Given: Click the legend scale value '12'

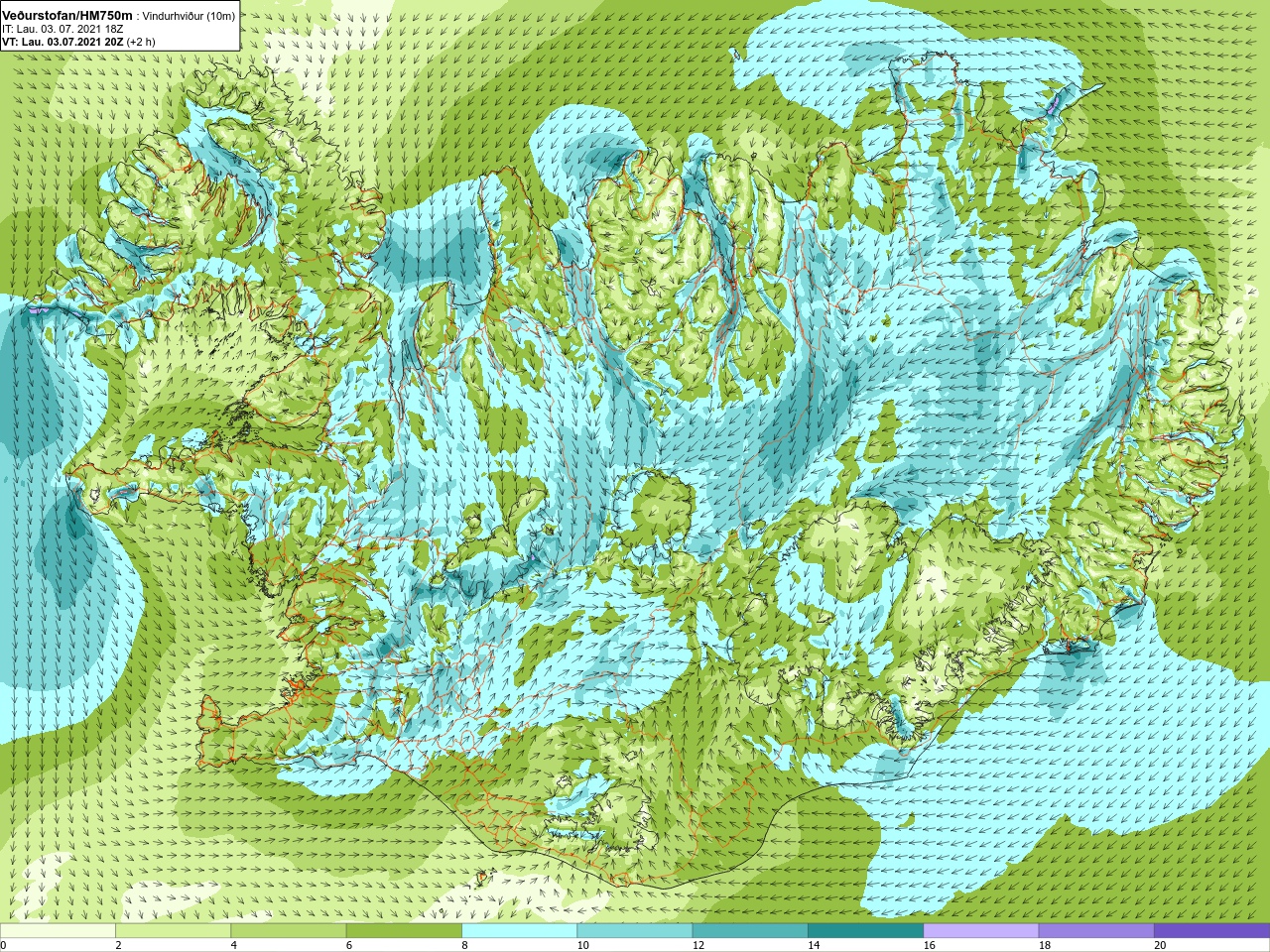Looking at the screenshot, I should [x=698, y=945].
